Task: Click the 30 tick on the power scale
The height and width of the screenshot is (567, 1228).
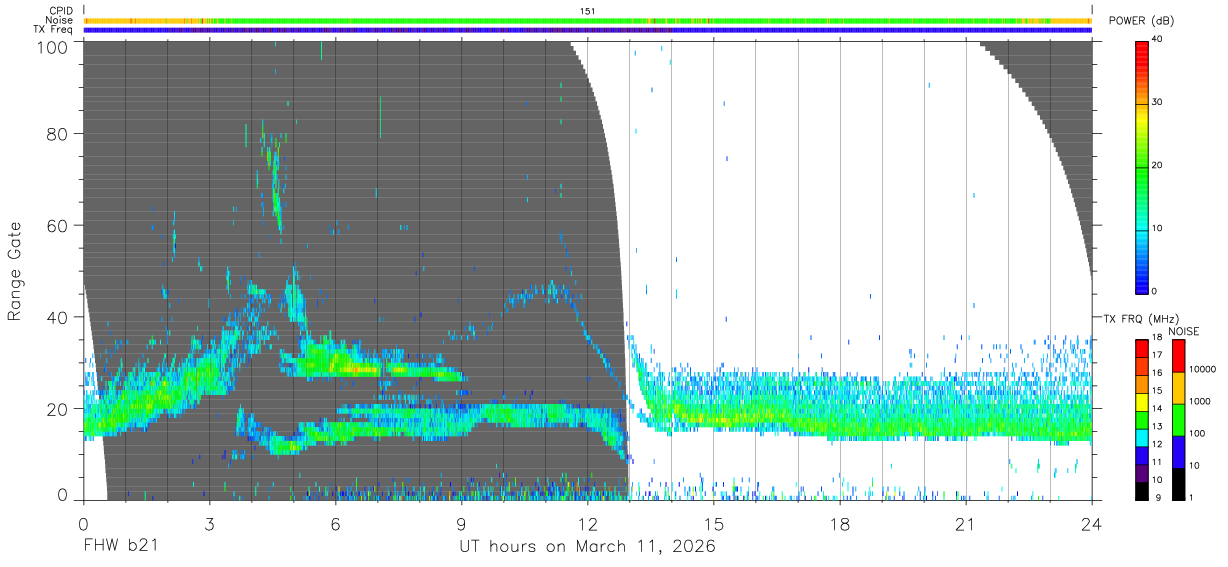Action: [x=1158, y=102]
